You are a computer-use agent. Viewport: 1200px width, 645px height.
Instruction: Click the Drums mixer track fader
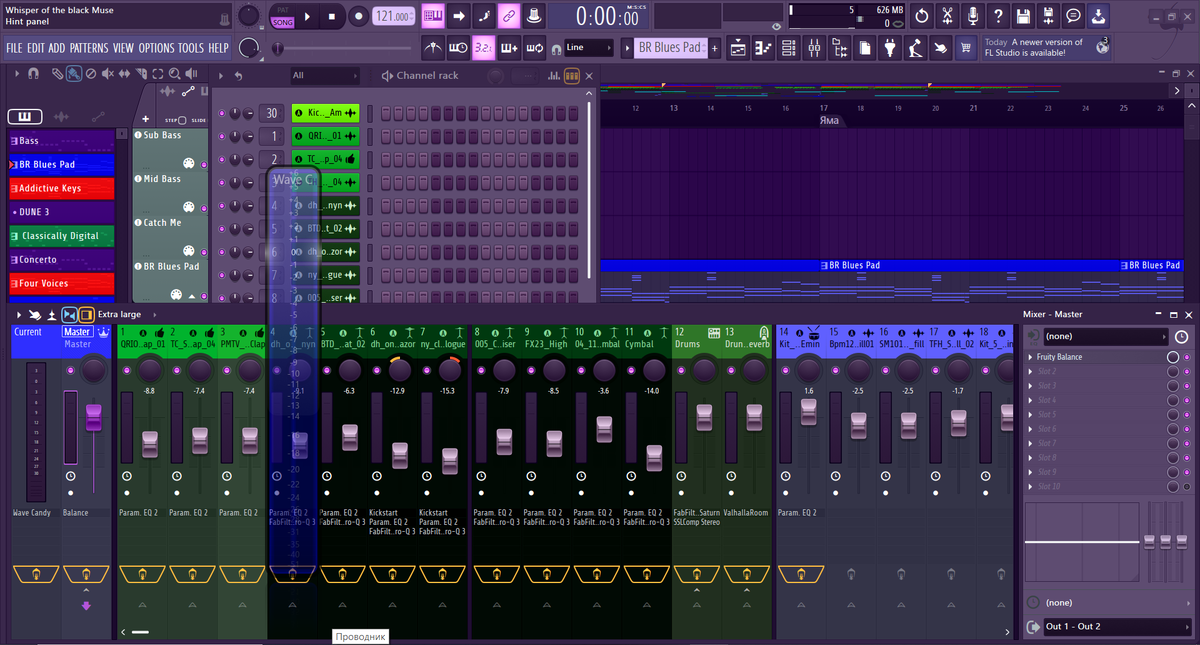tap(705, 418)
